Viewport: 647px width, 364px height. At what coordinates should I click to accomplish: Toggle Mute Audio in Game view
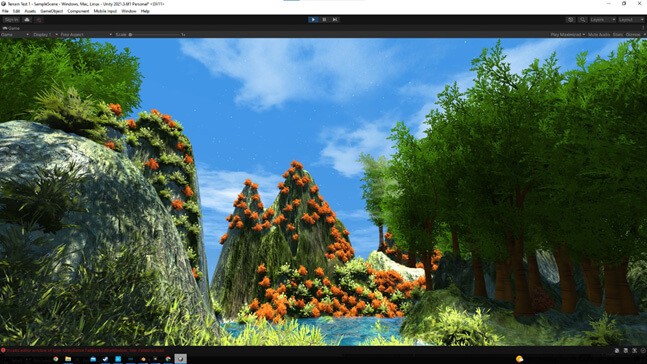(x=599, y=35)
